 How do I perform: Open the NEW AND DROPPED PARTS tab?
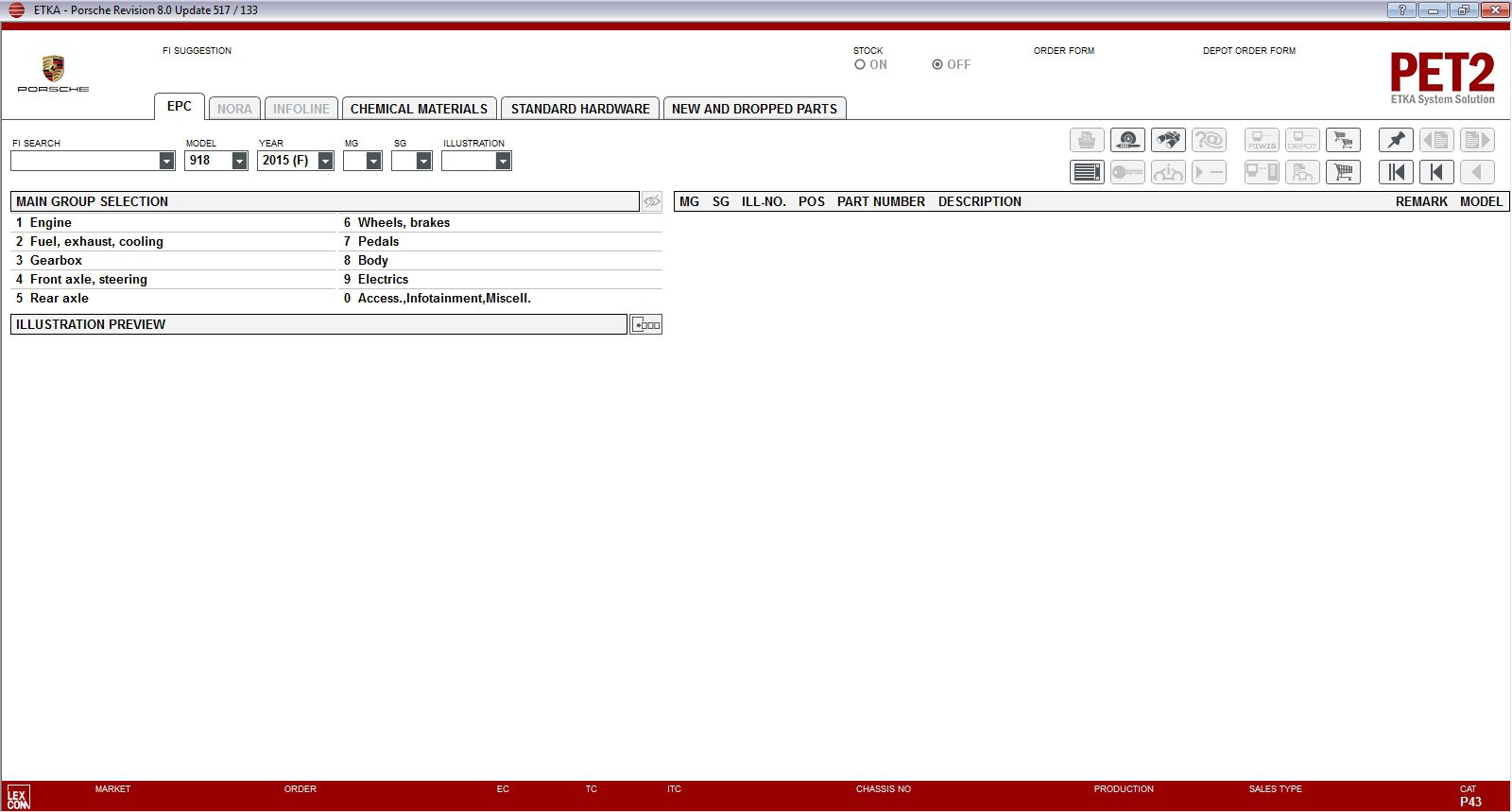(x=754, y=109)
